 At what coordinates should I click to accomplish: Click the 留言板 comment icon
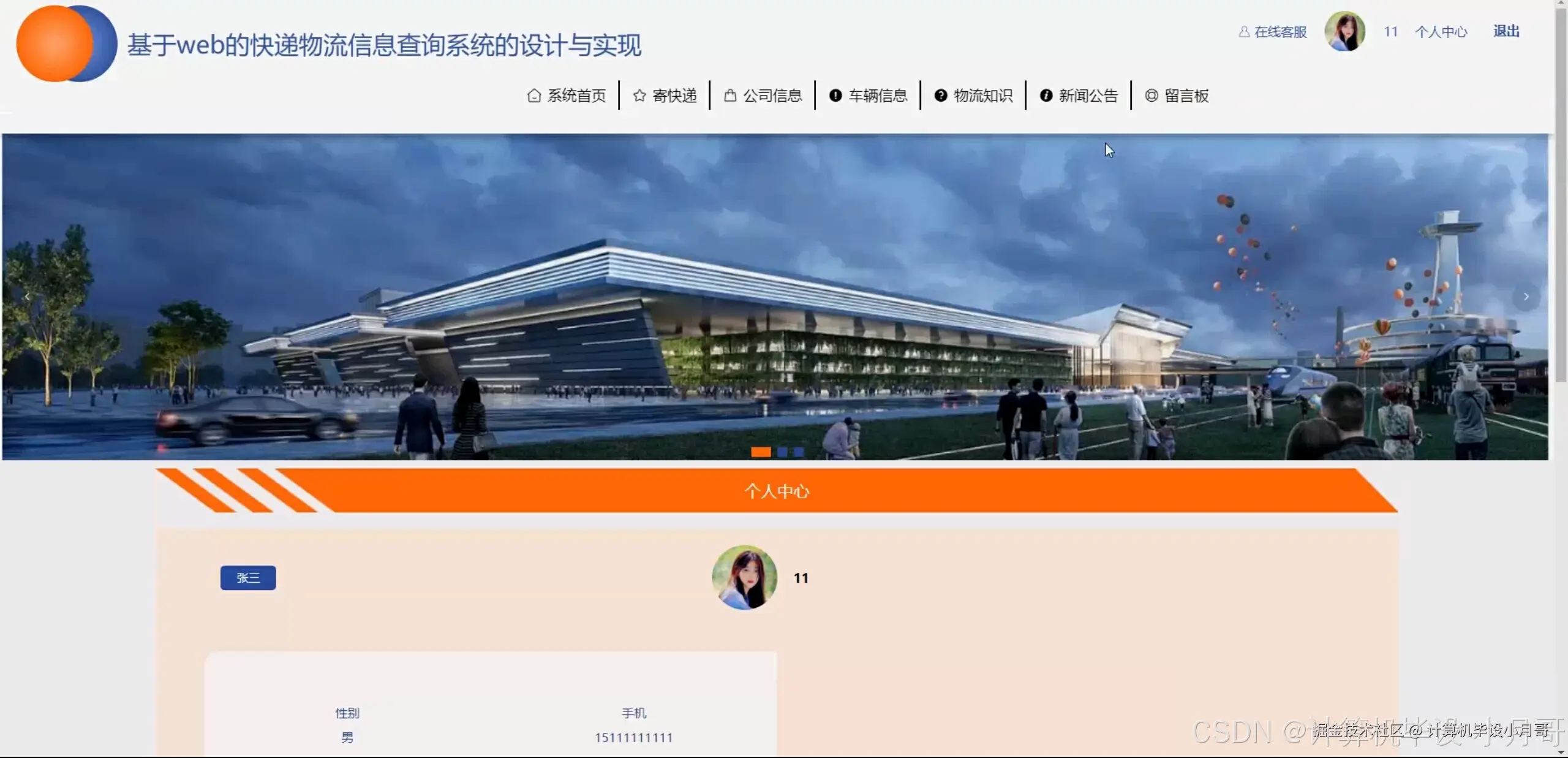pyautogui.click(x=1151, y=95)
